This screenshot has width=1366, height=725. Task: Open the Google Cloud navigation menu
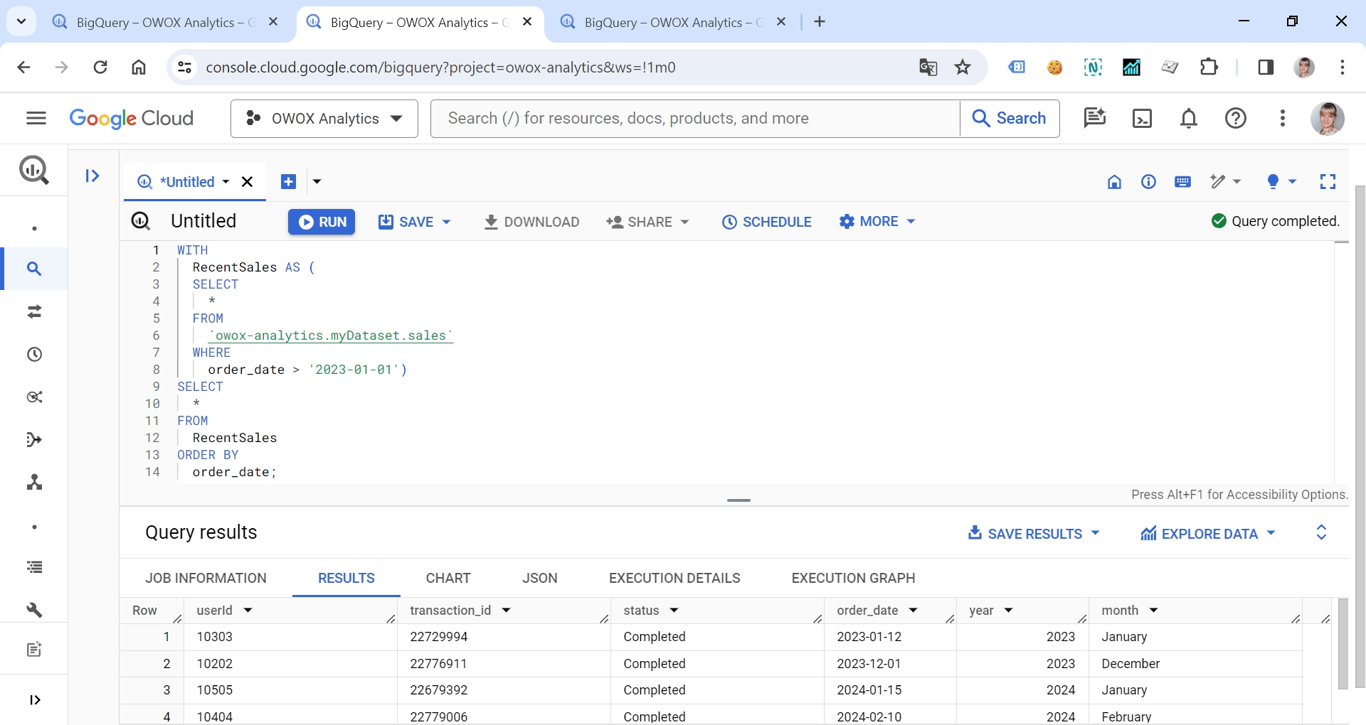(36, 118)
